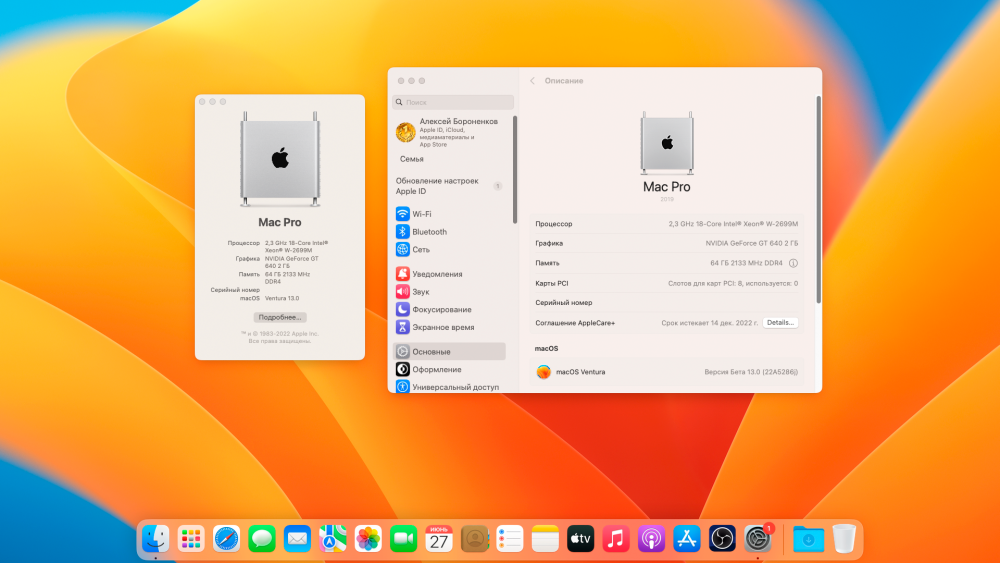Open Safari browser in the dock

tap(226, 539)
